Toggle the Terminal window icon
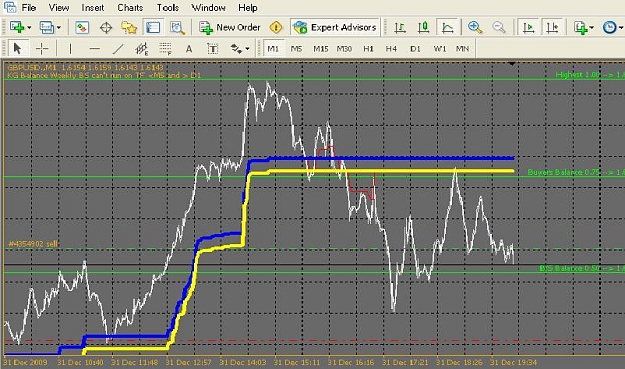This screenshot has width=625, height=369. tap(153, 27)
